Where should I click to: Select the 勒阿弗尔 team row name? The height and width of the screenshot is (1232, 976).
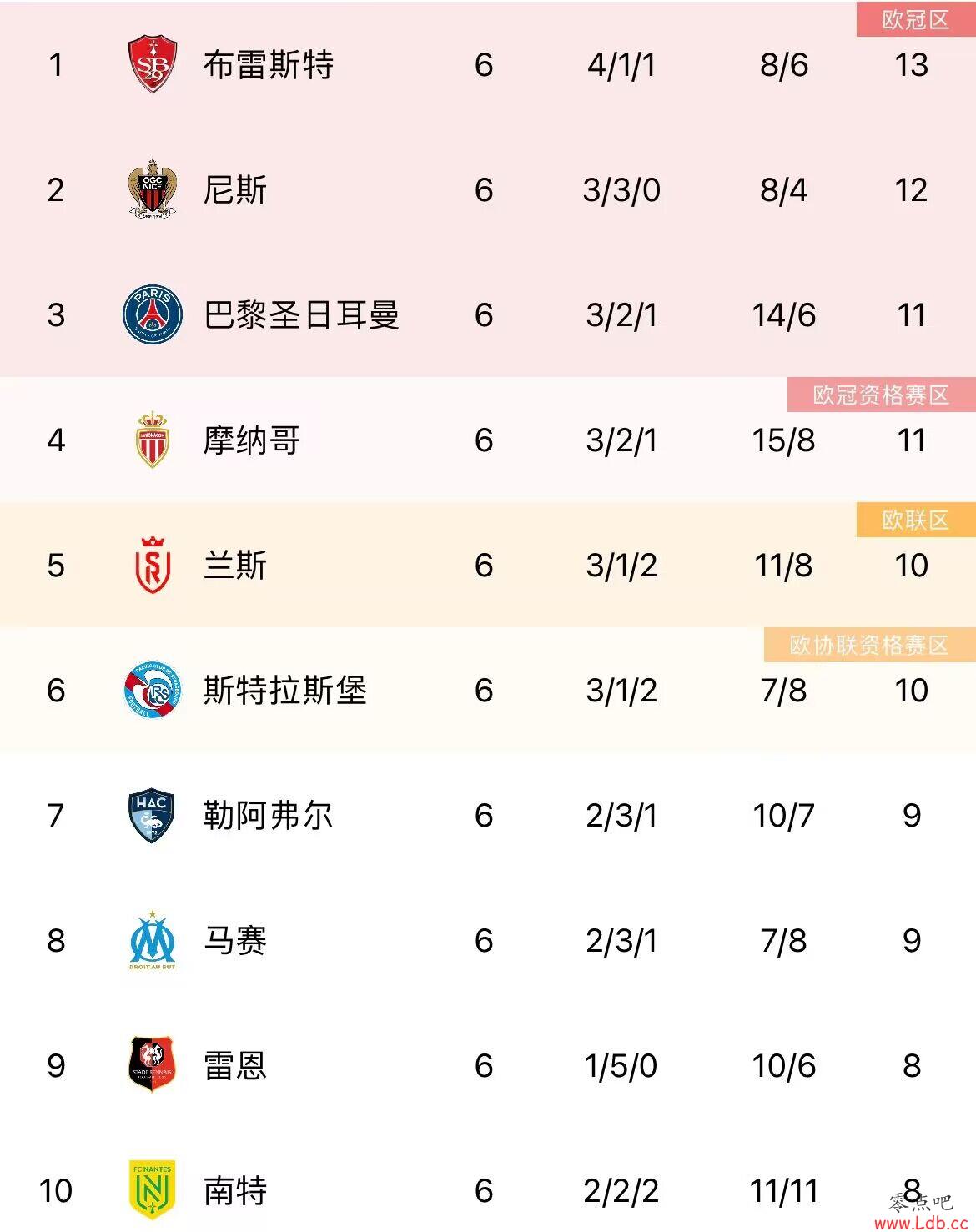pos(269,815)
